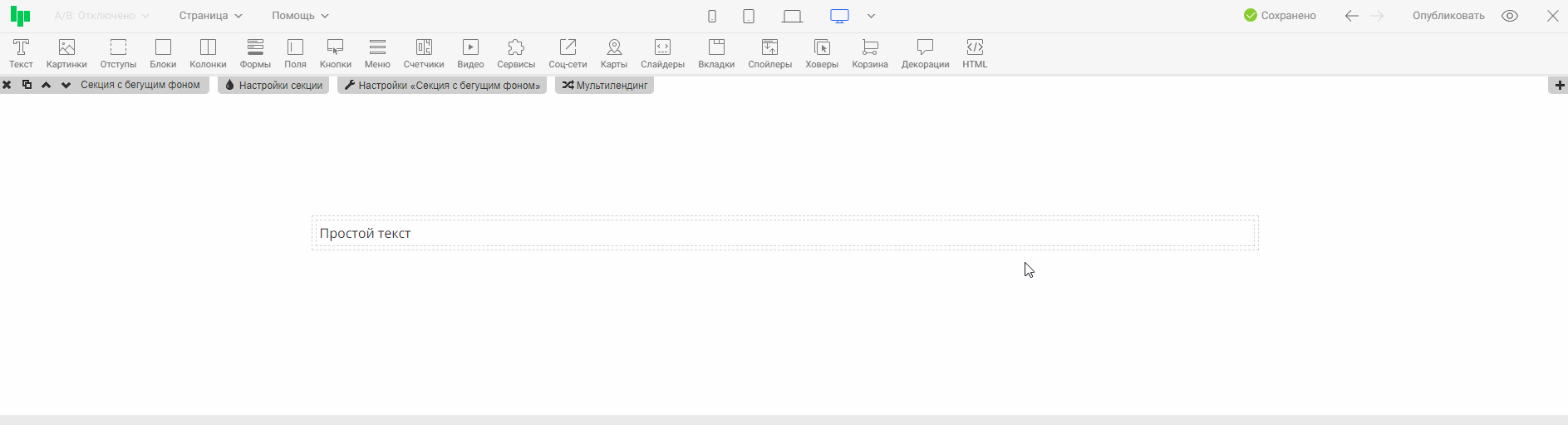The height and width of the screenshot is (425, 1568).
Task: Choose the Карты widget
Action: point(614,53)
